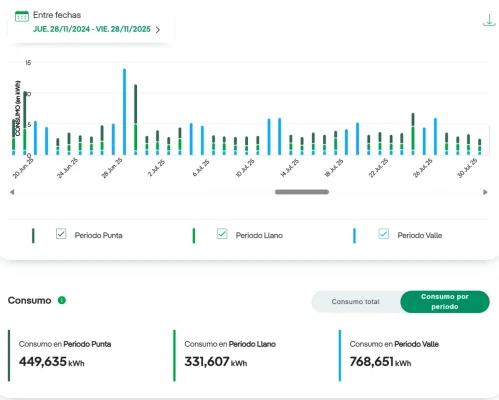Click the 20 Jun. 25 axis label
Image resolution: width=499 pixels, height=400 pixels.
23,168
